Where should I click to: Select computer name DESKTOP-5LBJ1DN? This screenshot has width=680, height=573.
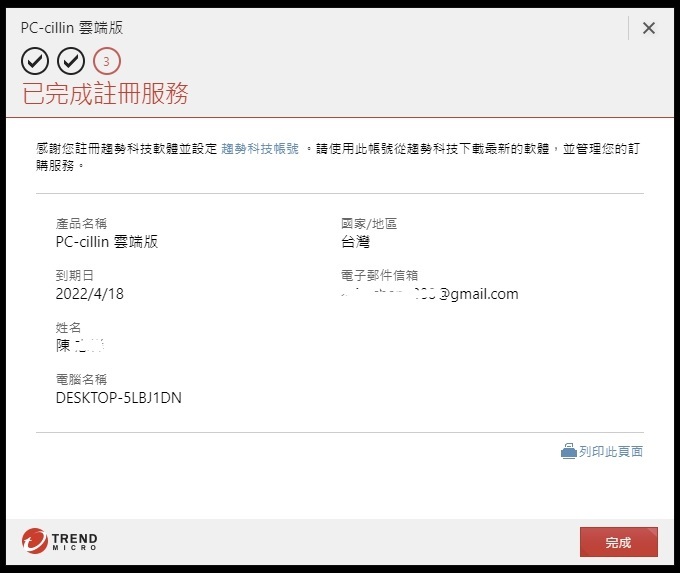coord(118,398)
